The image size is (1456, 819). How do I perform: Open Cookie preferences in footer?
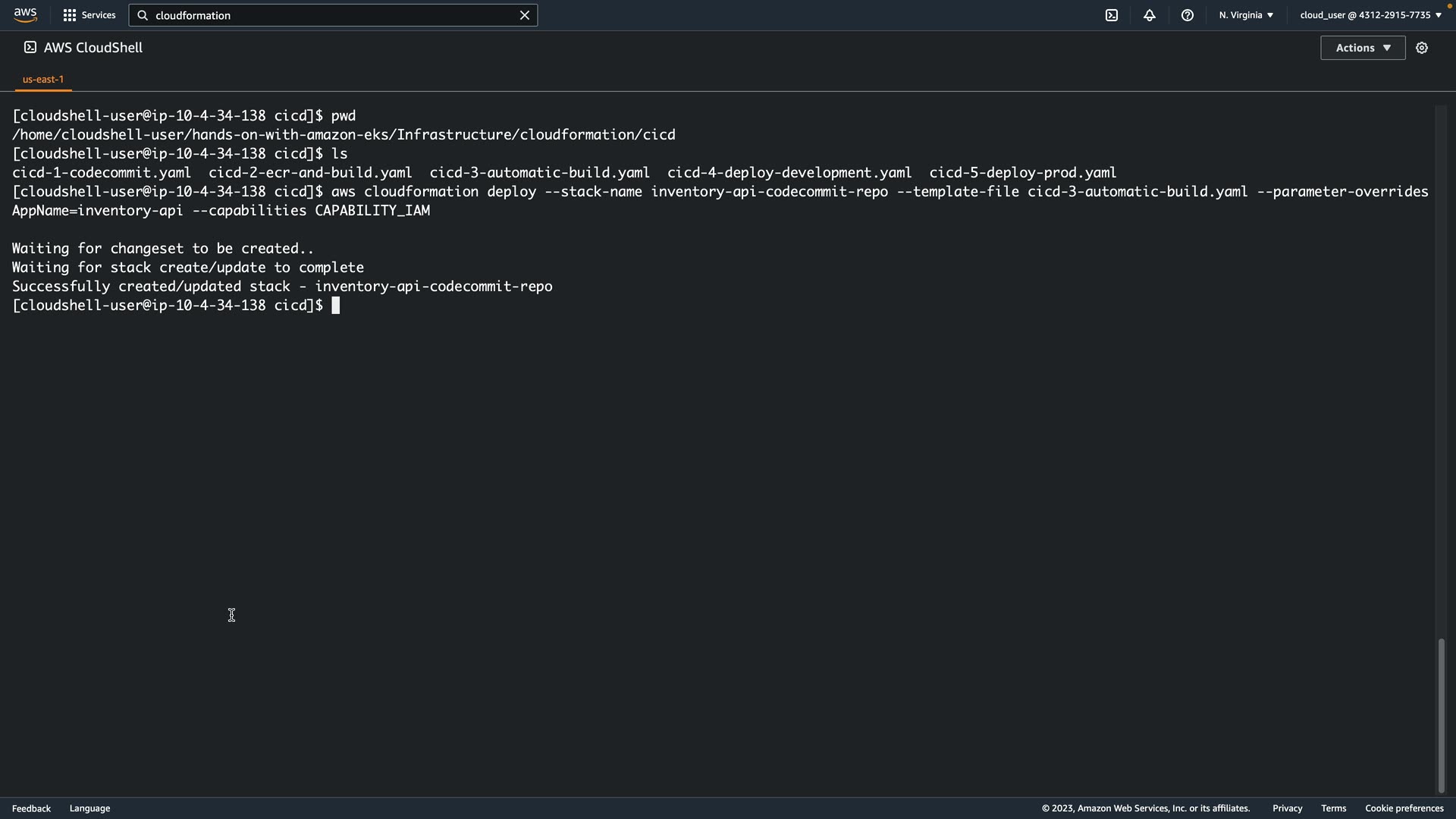(x=1404, y=808)
